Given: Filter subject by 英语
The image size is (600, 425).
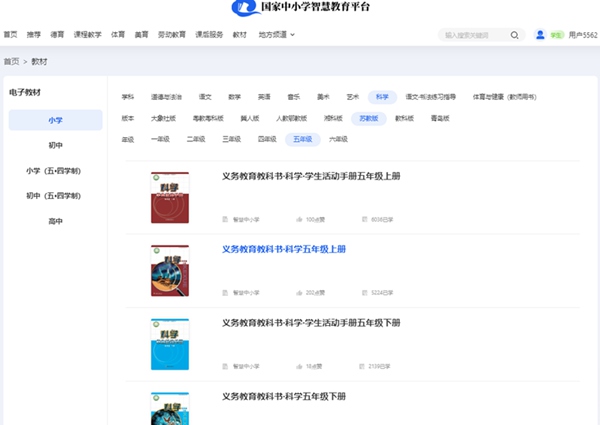Looking at the screenshot, I should click(264, 97).
